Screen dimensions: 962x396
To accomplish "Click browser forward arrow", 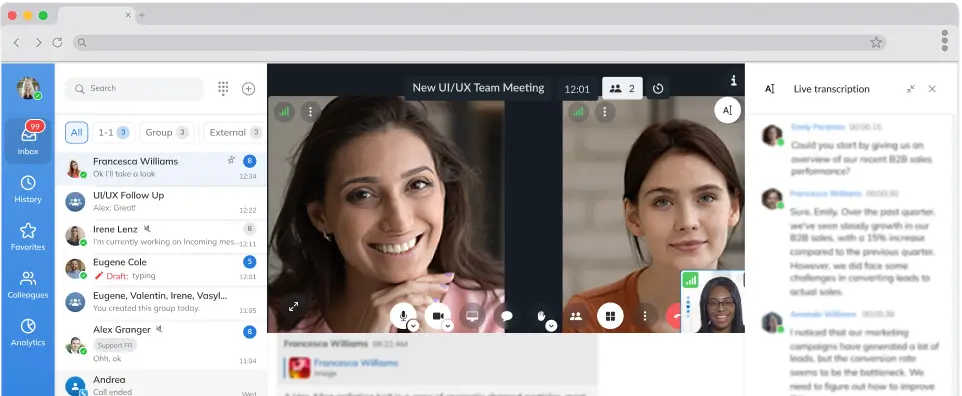I will pos(38,42).
